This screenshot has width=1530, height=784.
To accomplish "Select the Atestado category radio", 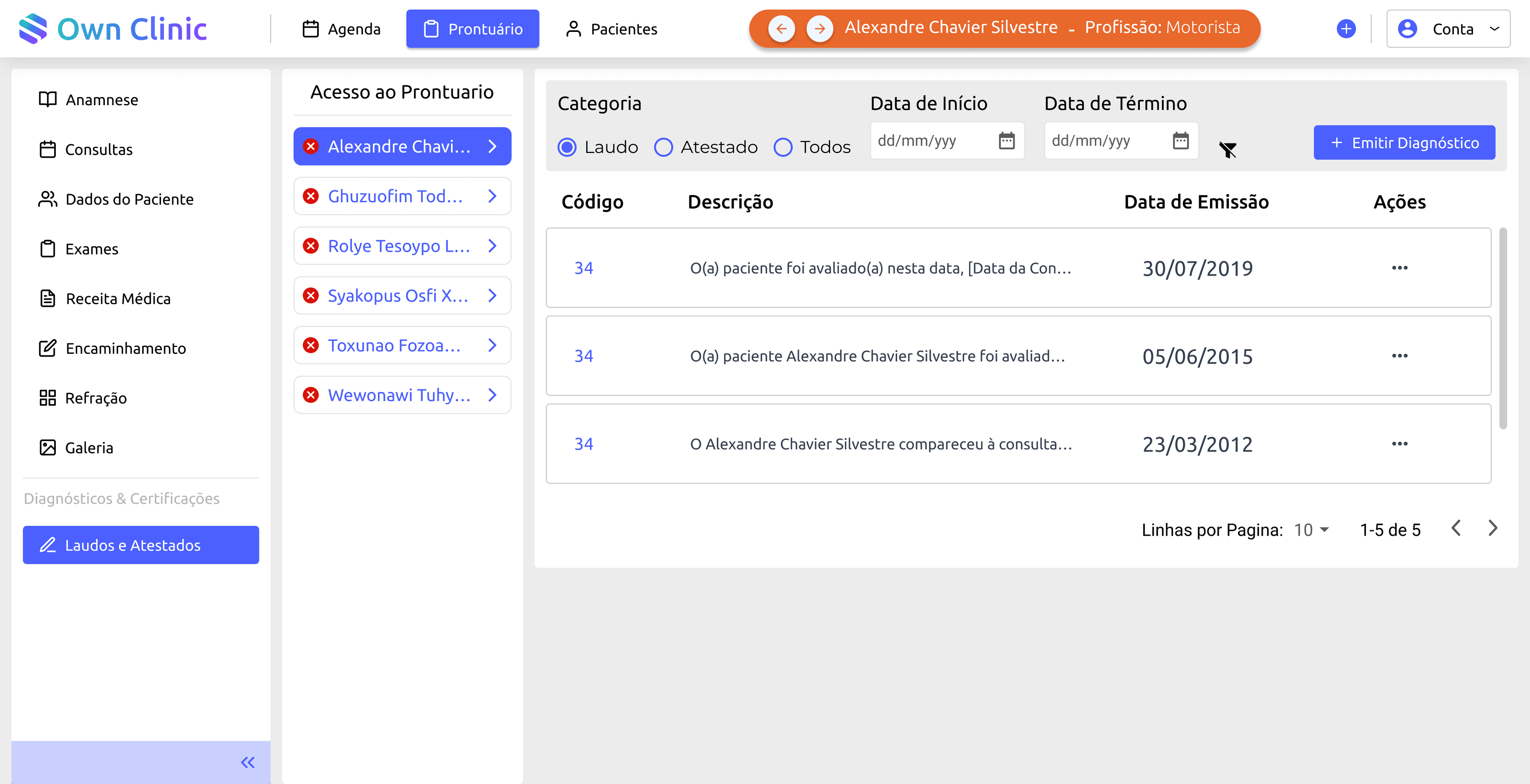I will click(x=663, y=147).
